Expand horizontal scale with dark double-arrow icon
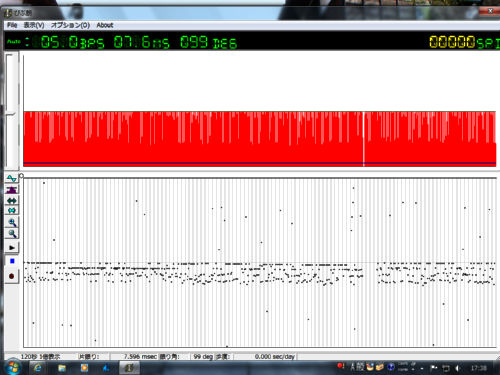This screenshot has height=375, width=500. click(x=12, y=201)
